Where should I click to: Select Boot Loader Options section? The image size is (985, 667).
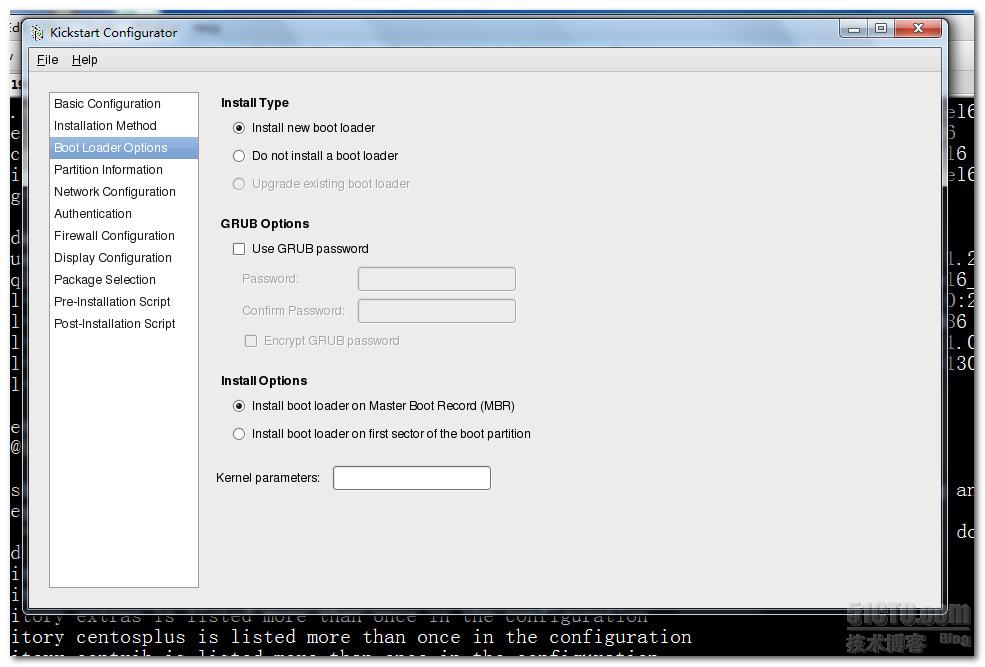tap(124, 148)
